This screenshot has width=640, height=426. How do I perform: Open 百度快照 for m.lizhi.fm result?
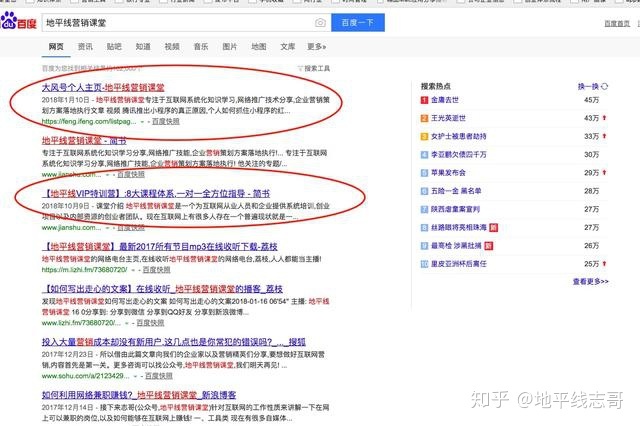[x=157, y=270]
